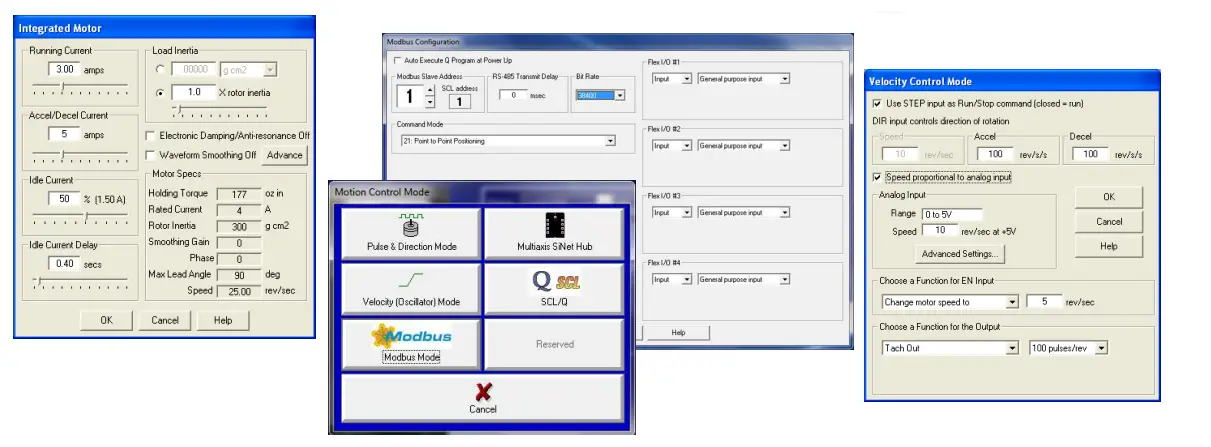
Task: Open Flex I/O #1 General purpose input dropdown
Action: coord(784,78)
